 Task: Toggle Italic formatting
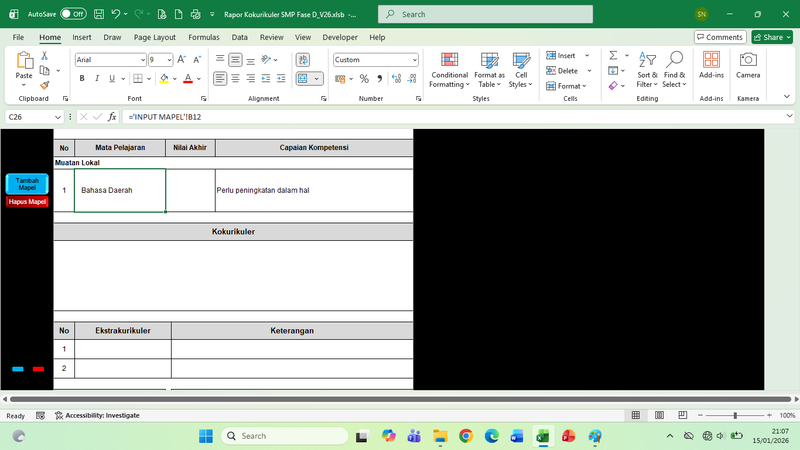click(97, 79)
